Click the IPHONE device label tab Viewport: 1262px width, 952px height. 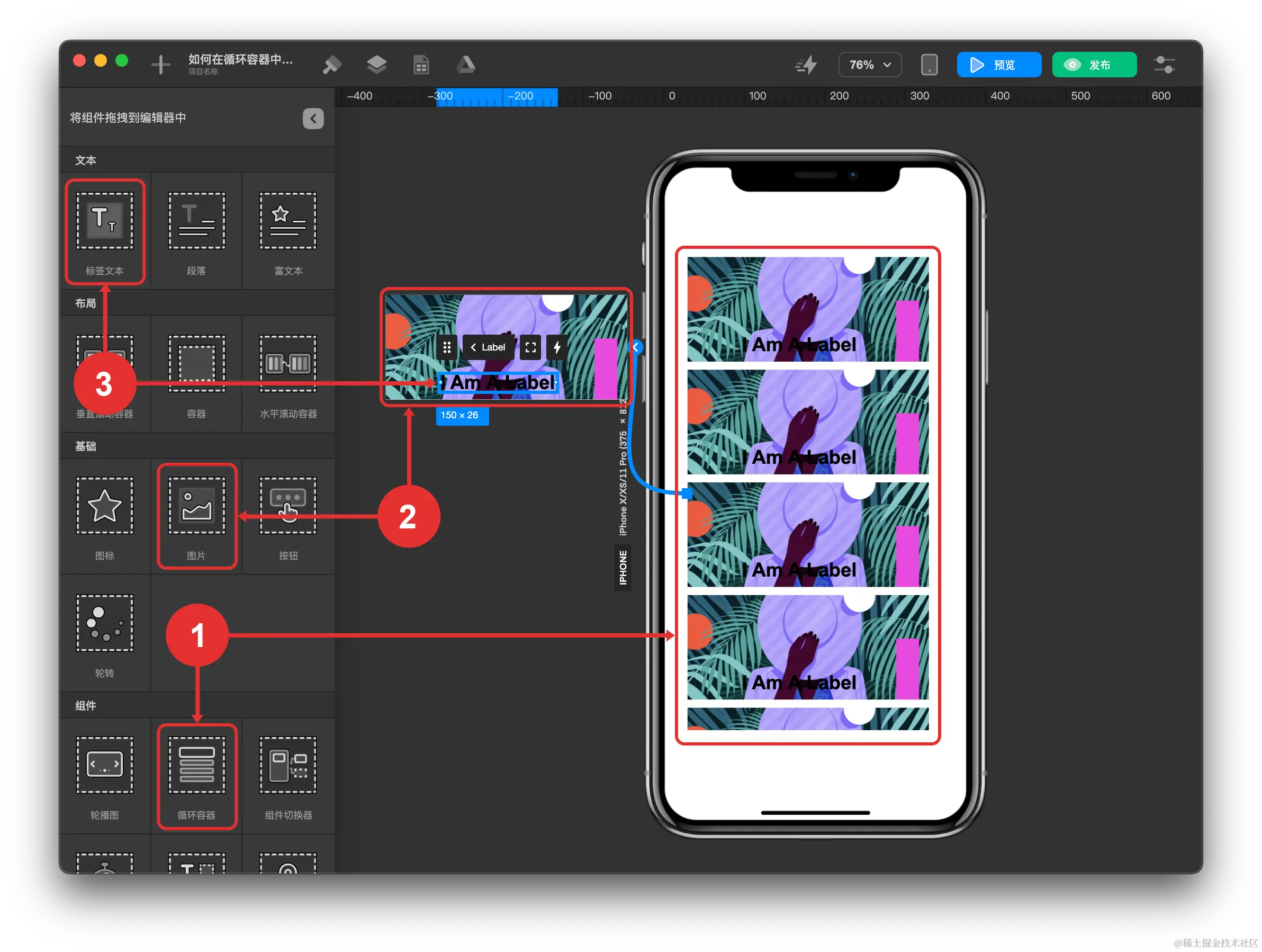(x=623, y=567)
